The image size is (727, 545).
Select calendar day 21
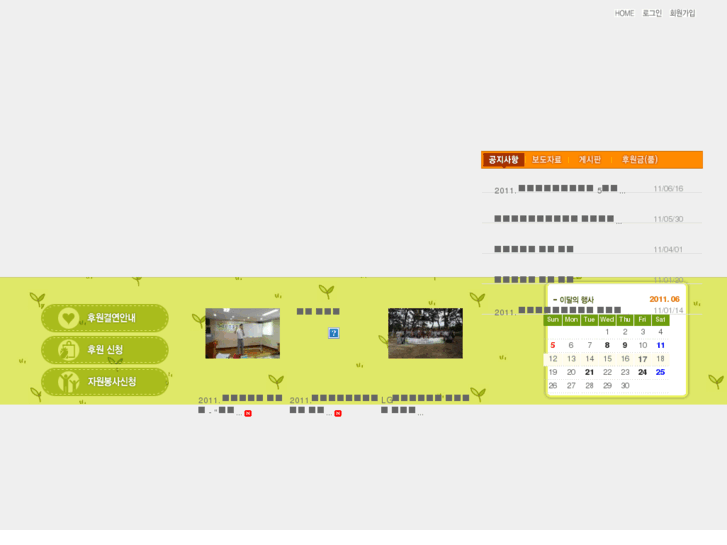(x=589, y=372)
